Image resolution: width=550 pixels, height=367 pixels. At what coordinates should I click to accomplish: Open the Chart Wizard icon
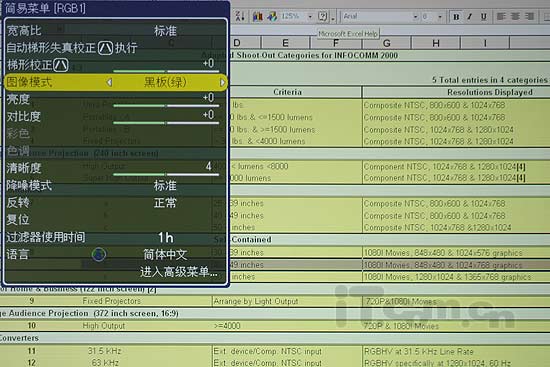(258, 16)
